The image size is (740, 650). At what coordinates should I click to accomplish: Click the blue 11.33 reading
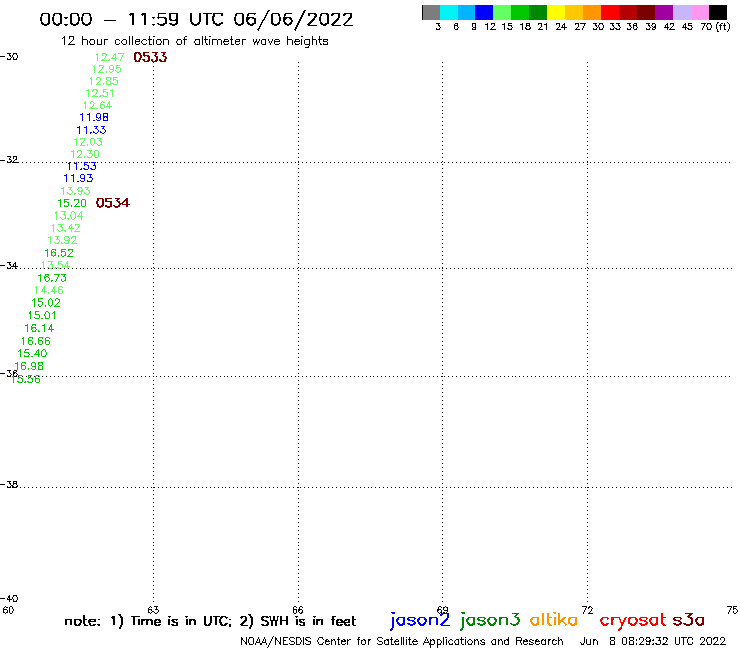pos(92,130)
